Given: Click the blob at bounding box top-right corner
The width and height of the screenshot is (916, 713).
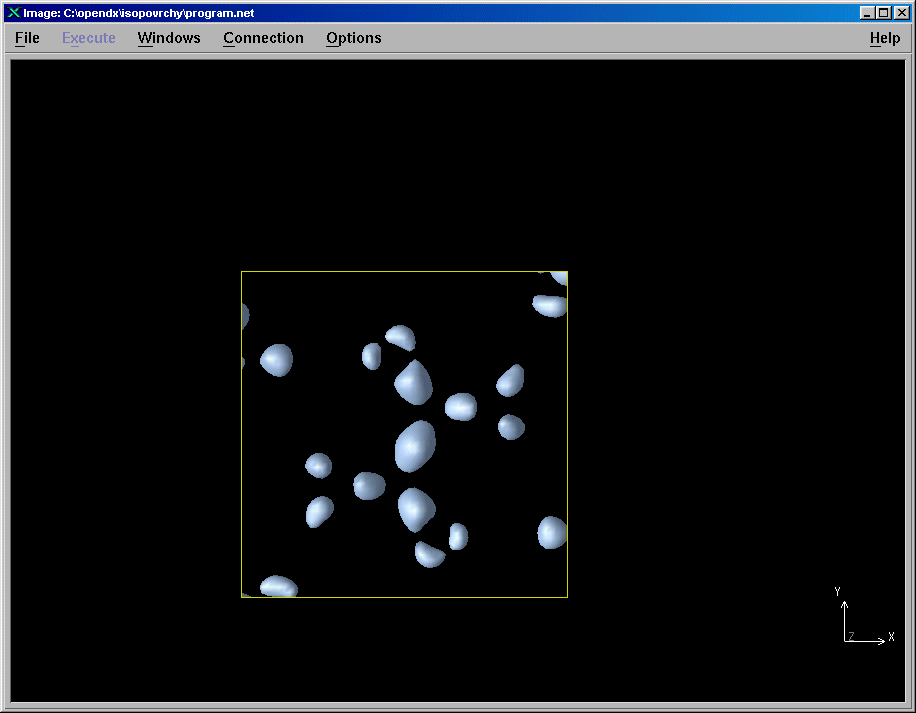Looking at the screenshot, I should (x=560, y=278).
